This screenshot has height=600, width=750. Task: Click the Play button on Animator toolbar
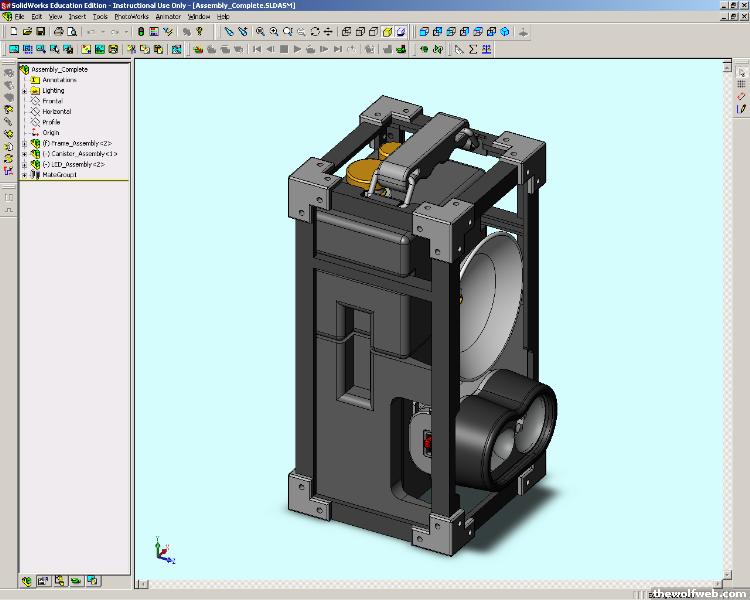click(298, 48)
